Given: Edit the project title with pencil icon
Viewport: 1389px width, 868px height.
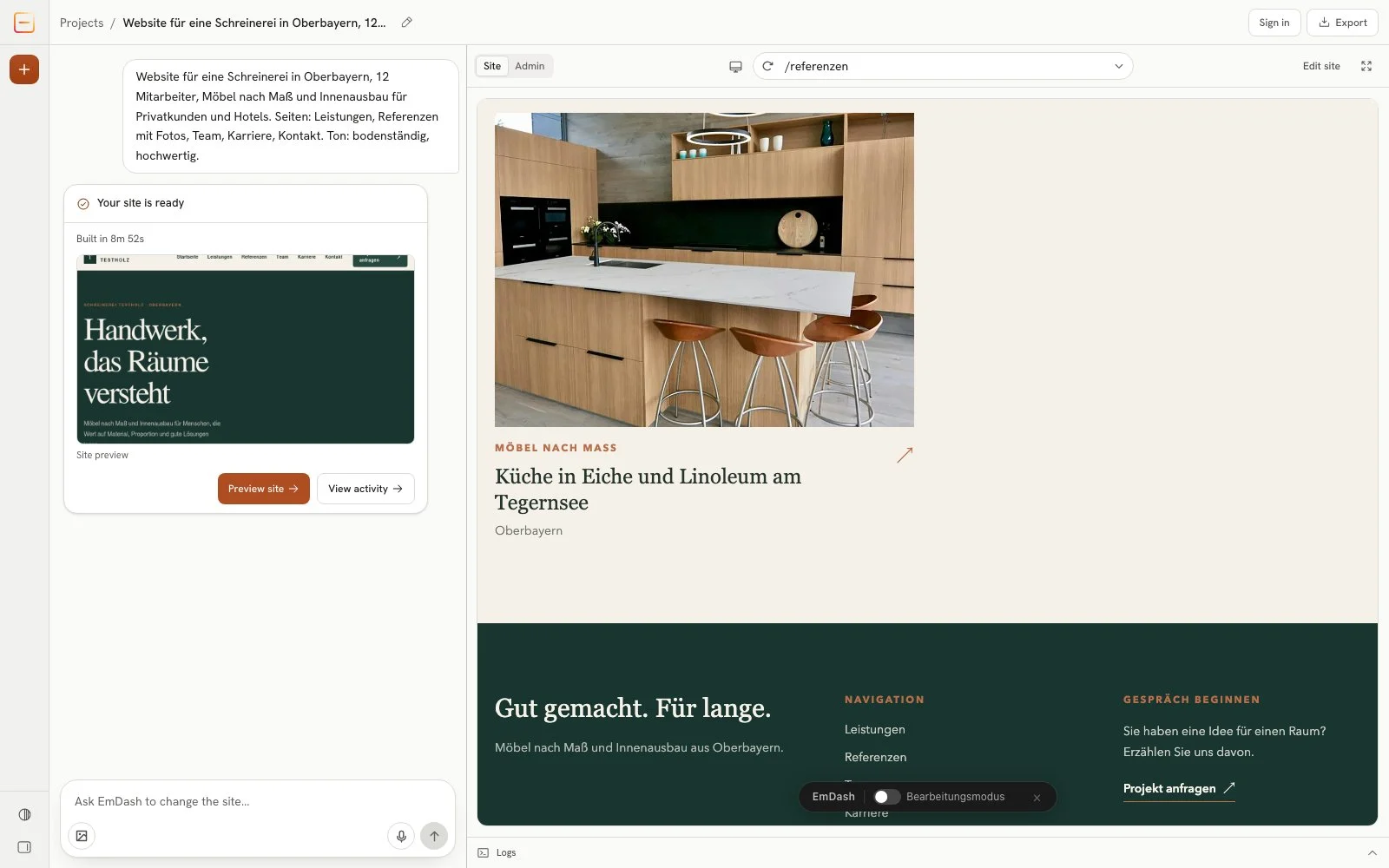Looking at the screenshot, I should point(406,23).
